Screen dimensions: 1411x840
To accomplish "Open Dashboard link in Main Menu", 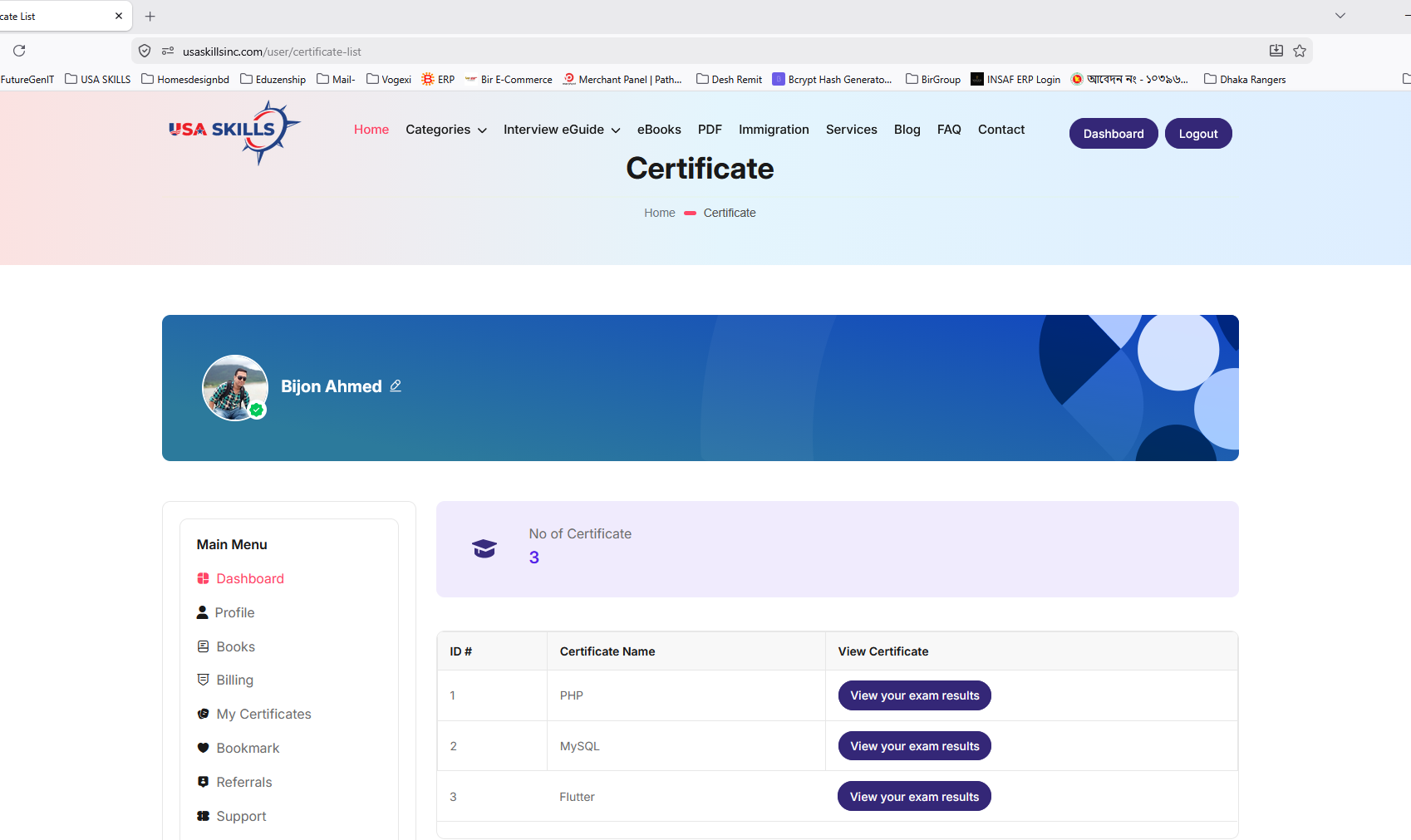I will coord(250,578).
